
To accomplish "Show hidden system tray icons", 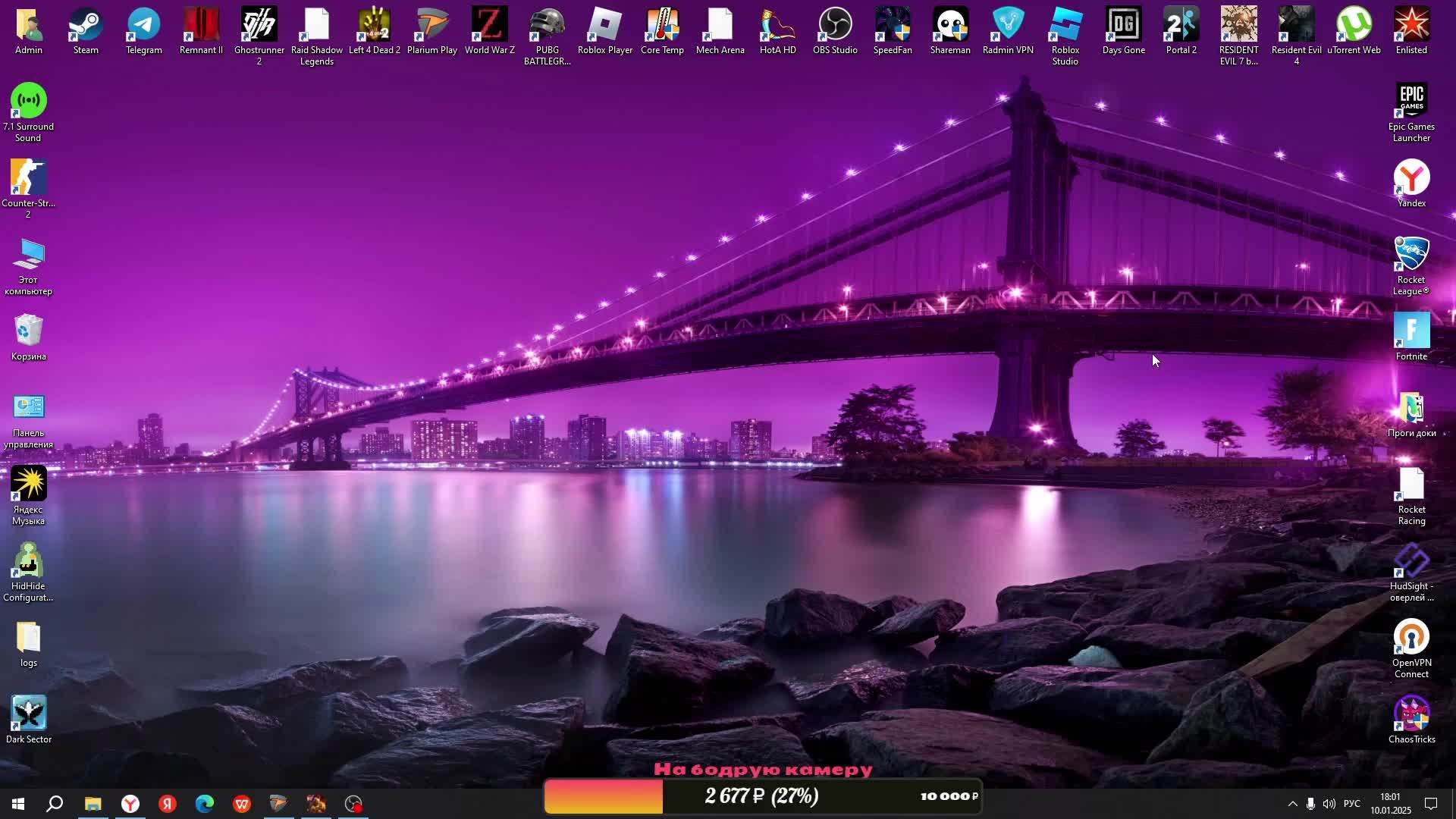I will (1292, 804).
